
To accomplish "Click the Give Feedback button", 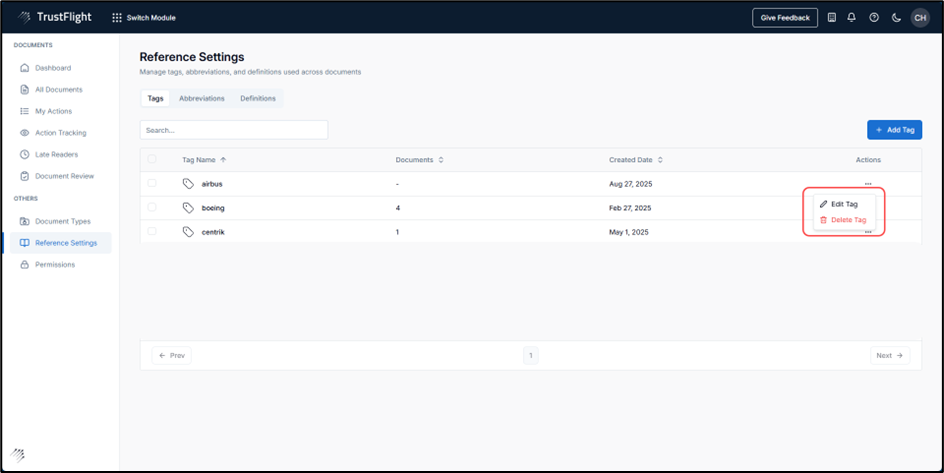I will coord(785,17).
